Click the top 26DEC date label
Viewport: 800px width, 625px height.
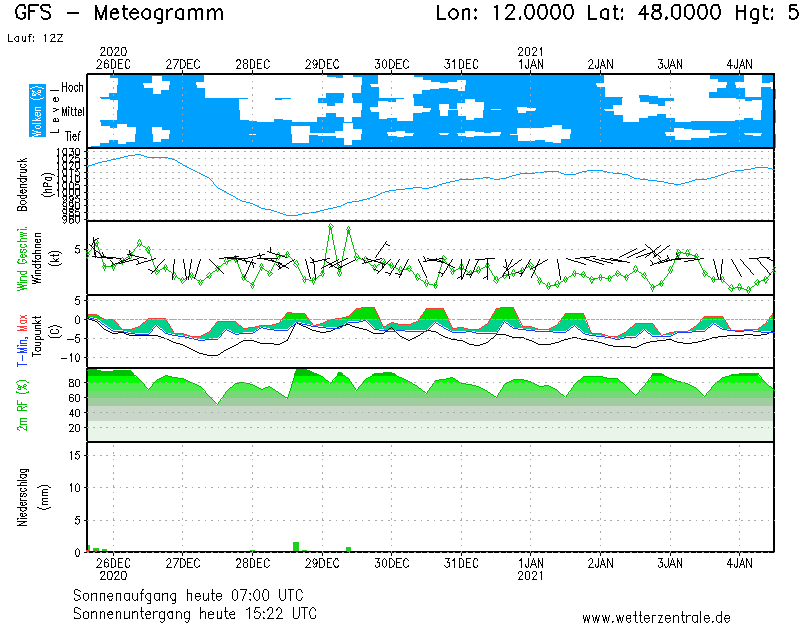[x=113, y=65]
